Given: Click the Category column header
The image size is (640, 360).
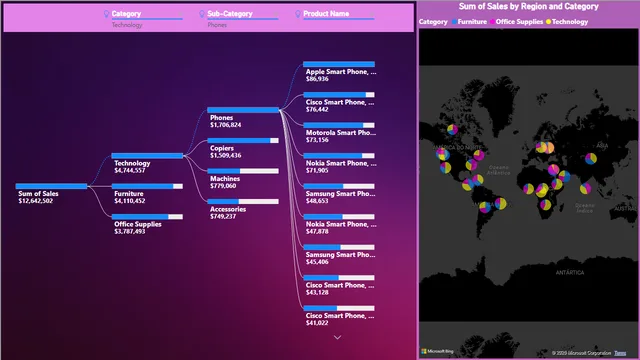Looking at the screenshot, I should coord(126,13).
